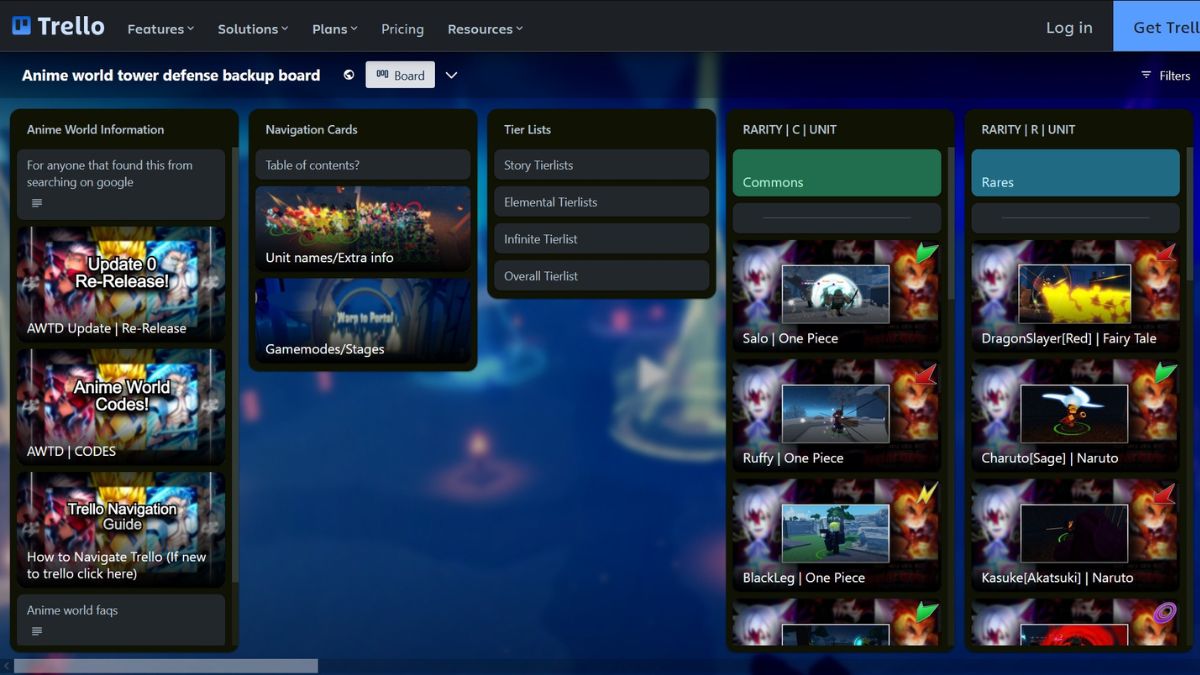The image size is (1200, 675).
Task: Open the blue Rares label card
Action: tap(1075, 173)
